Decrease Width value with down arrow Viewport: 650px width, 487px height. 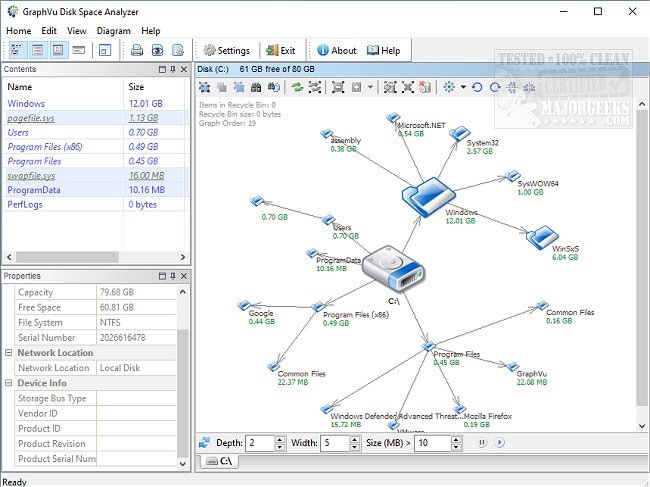[354, 447]
